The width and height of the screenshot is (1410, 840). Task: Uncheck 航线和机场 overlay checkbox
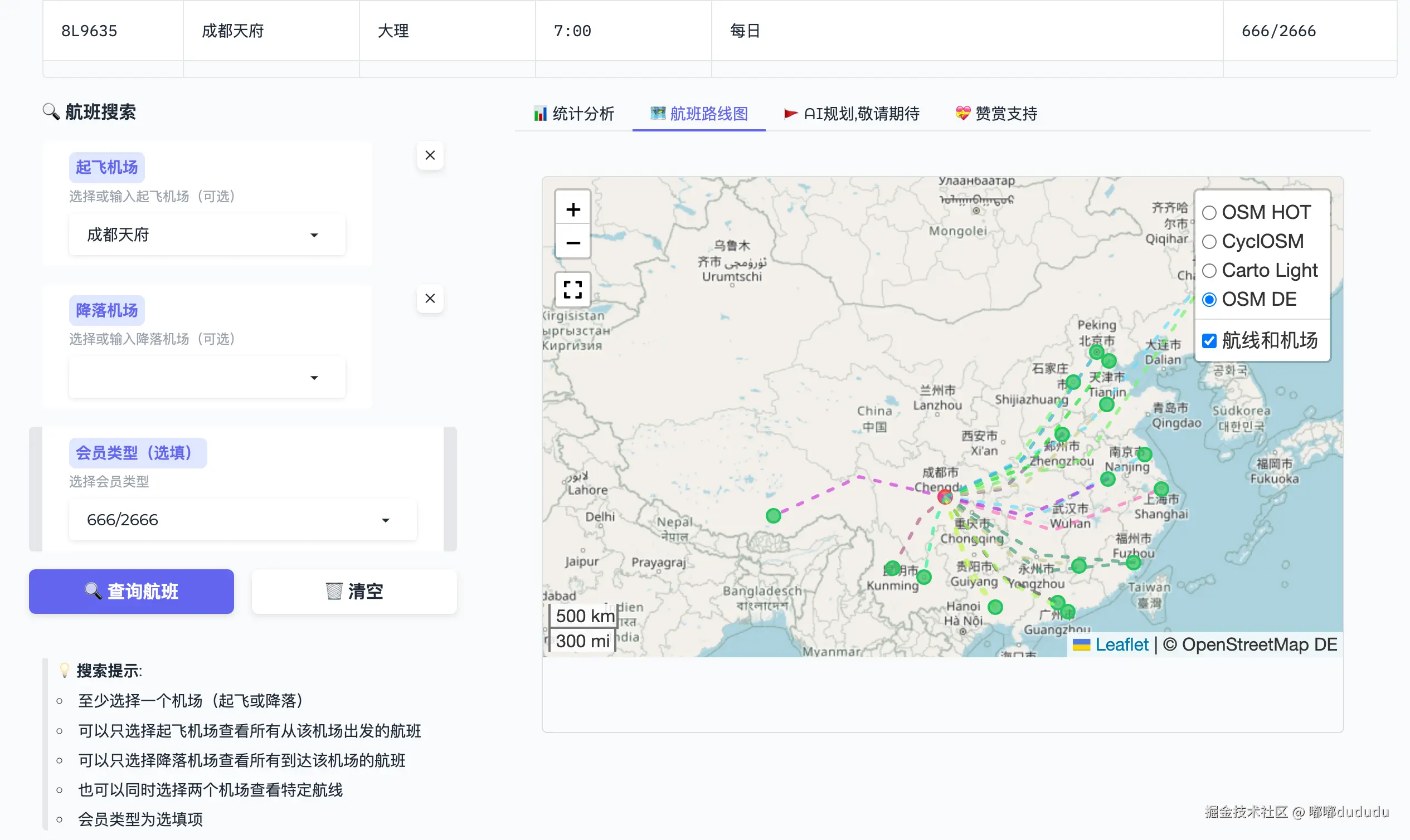click(1209, 341)
